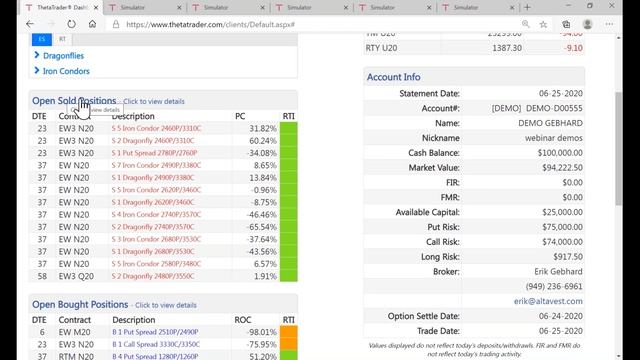The image size is (640, 360).
Task: Expand the Iron Condors section
Action: point(62,71)
